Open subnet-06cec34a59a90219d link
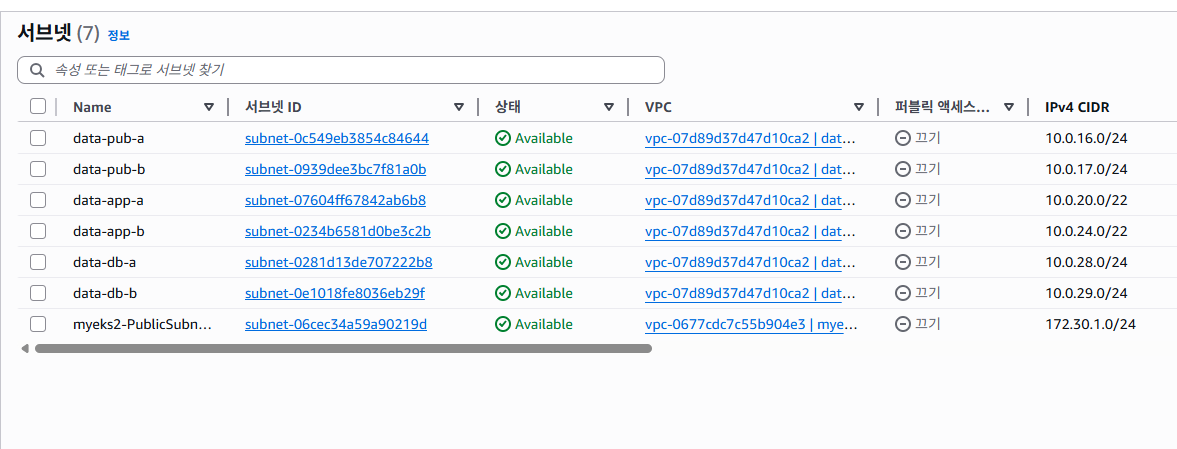The width and height of the screenshot is (1177, 449). pyautogui.click(x=336, y=324)
